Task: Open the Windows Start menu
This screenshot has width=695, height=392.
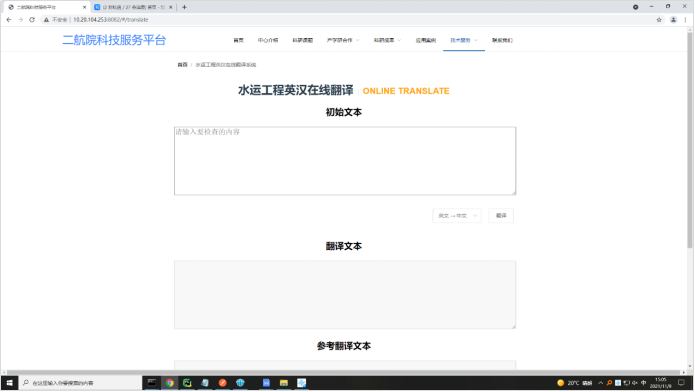Action: click(9, 383)
